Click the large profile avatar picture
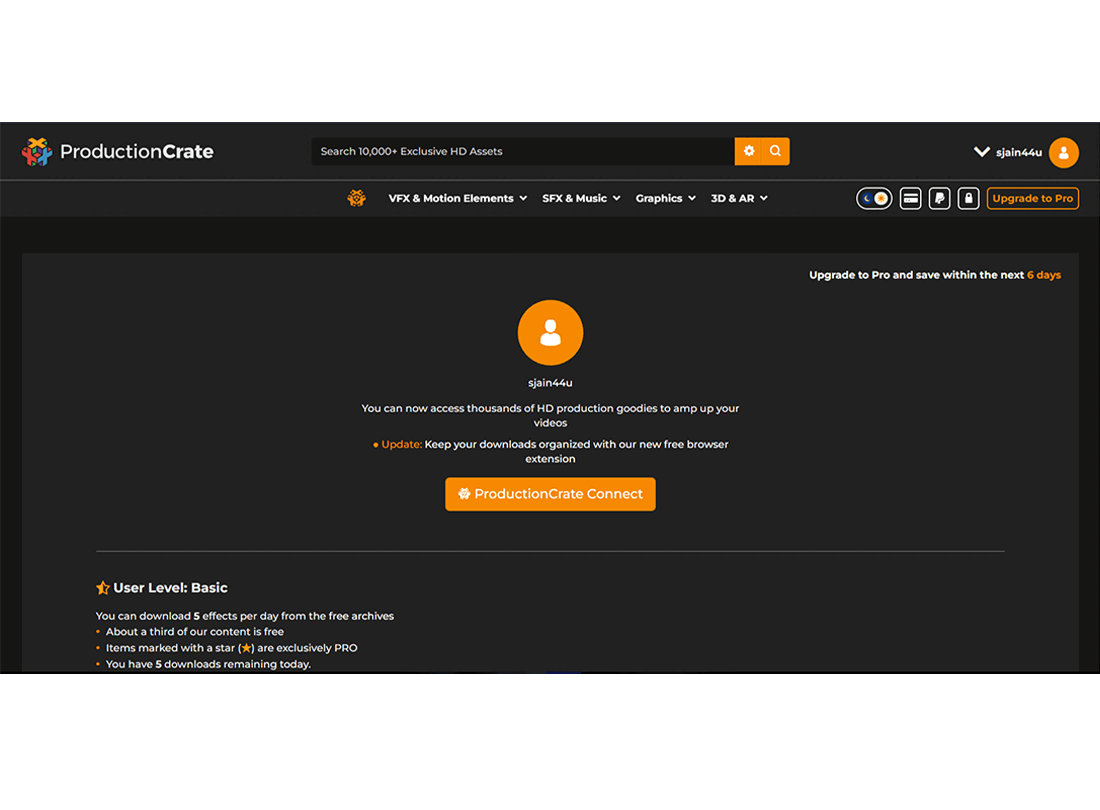Image resolution: width=1100 pixels, height=810 pixels. 550,332
